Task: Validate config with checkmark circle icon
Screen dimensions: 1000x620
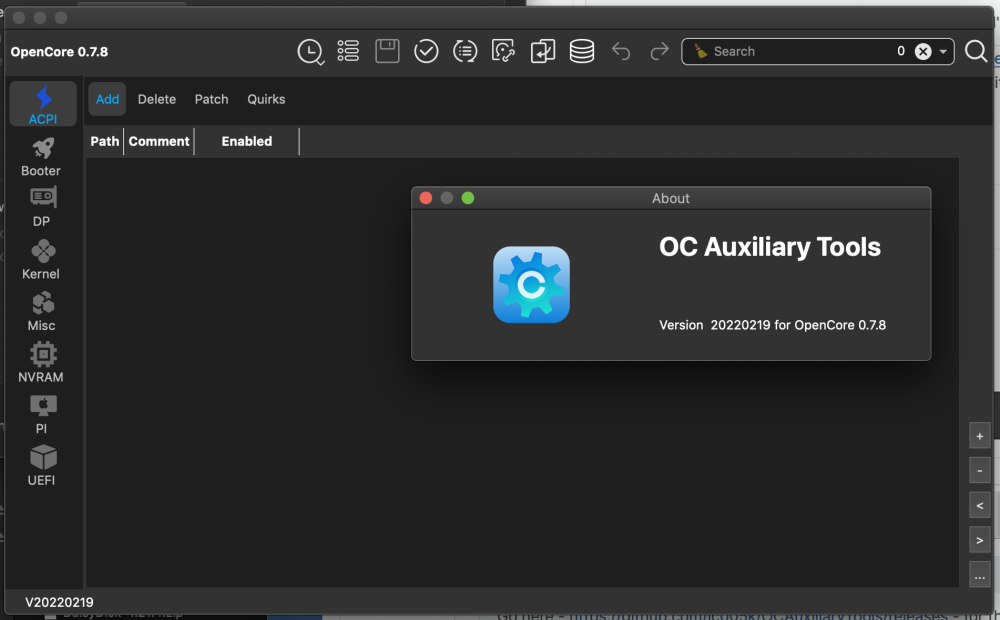Action: [x=426, y=51]
